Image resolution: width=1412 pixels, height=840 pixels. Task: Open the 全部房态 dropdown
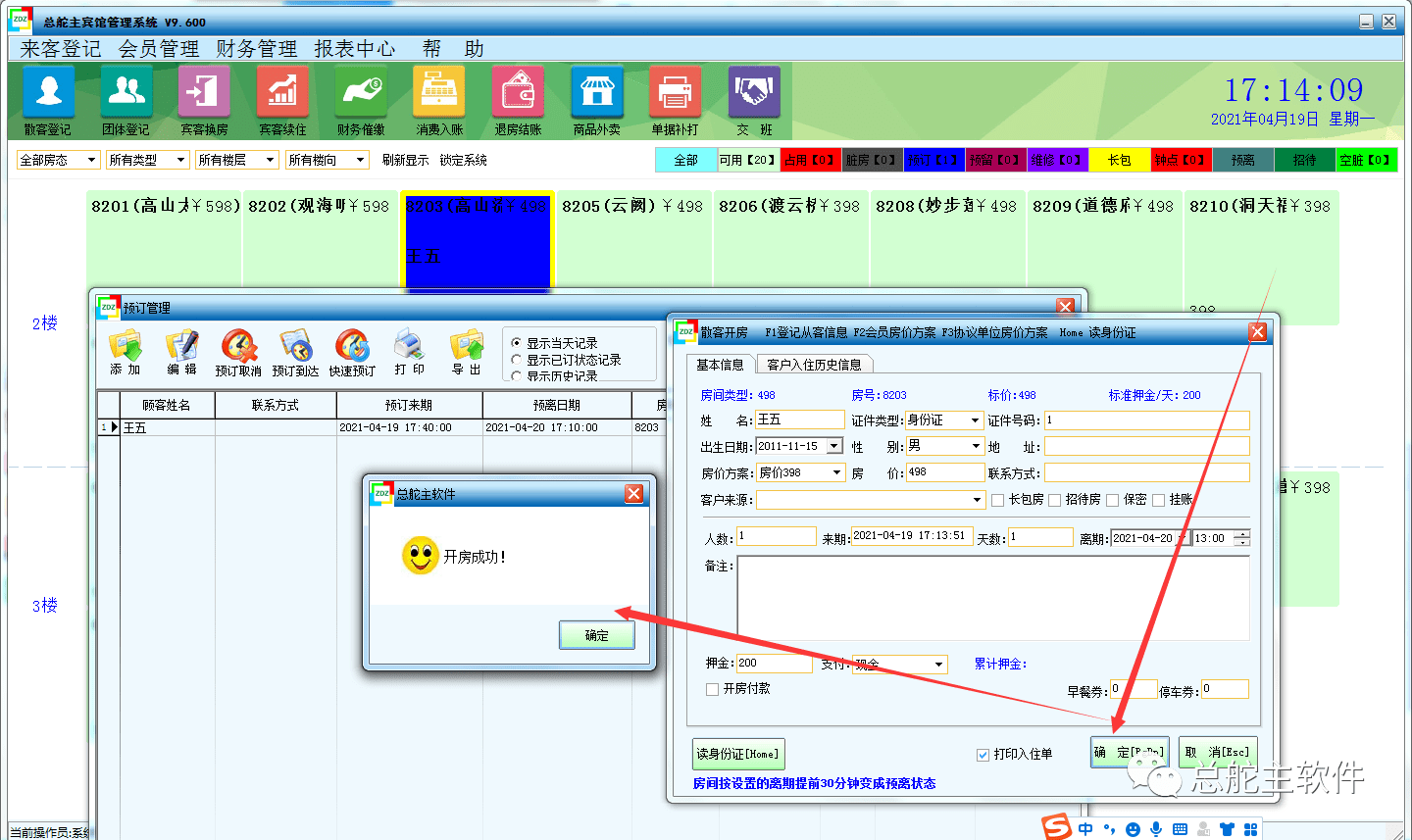coord(92,160)
